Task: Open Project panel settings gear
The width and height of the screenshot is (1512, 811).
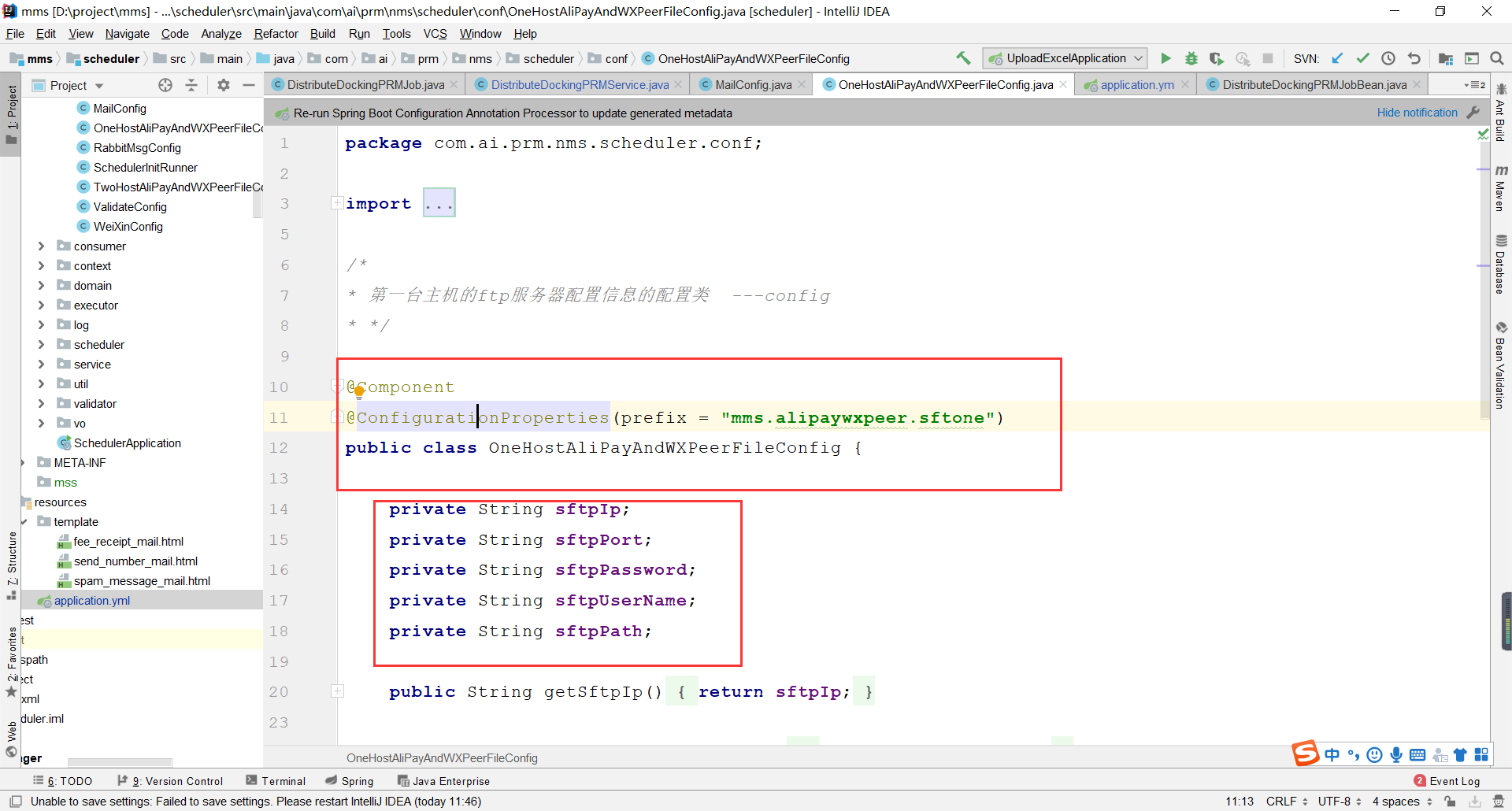Action: [224, 85]
